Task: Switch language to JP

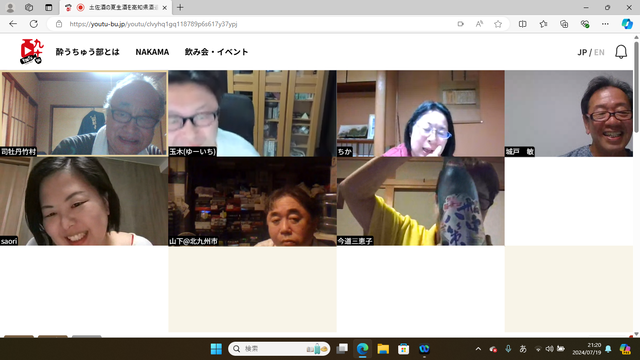Action: click(582, 52)
